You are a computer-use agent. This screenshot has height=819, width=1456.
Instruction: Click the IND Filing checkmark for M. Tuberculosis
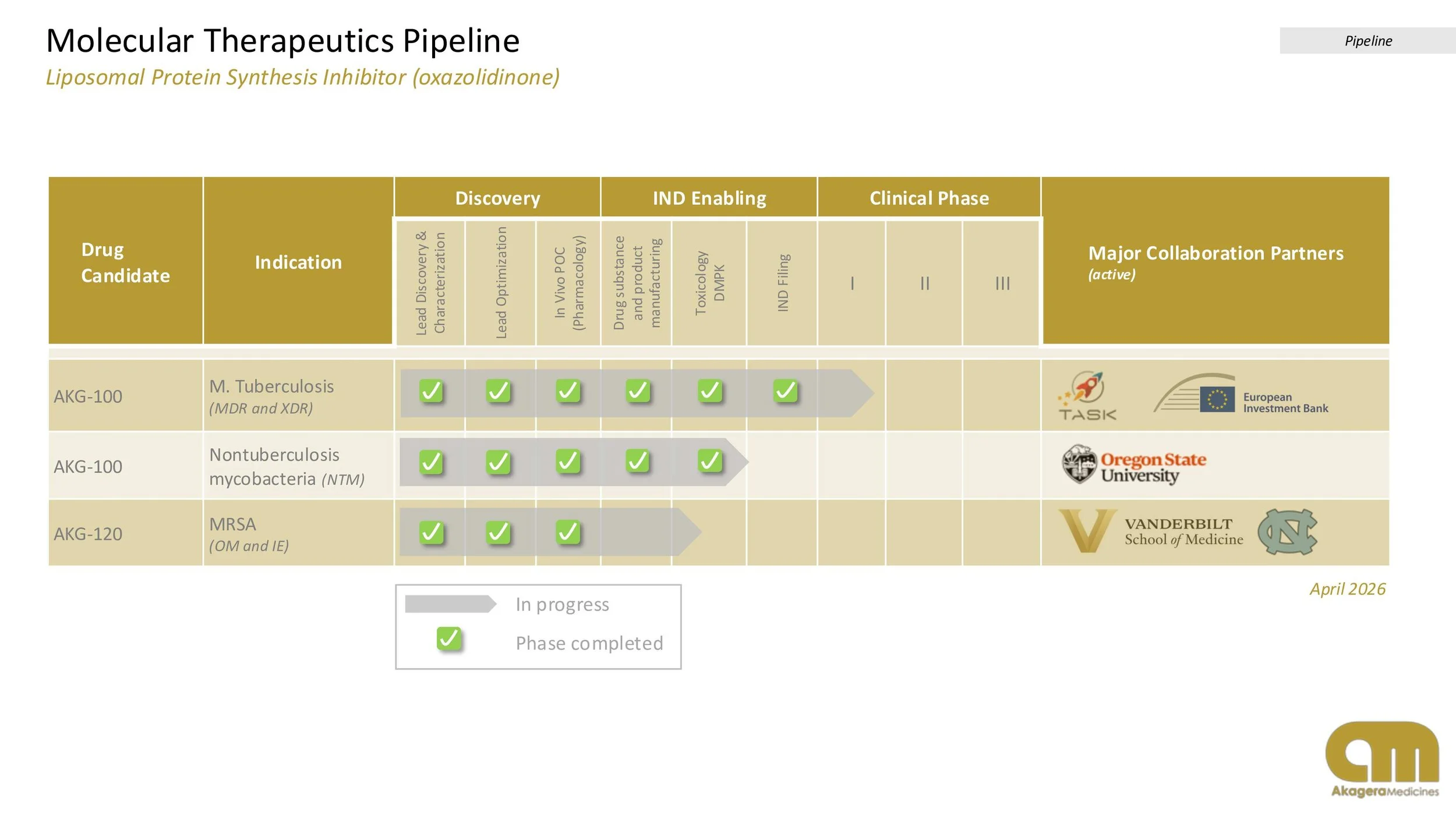tap(786, 391)
